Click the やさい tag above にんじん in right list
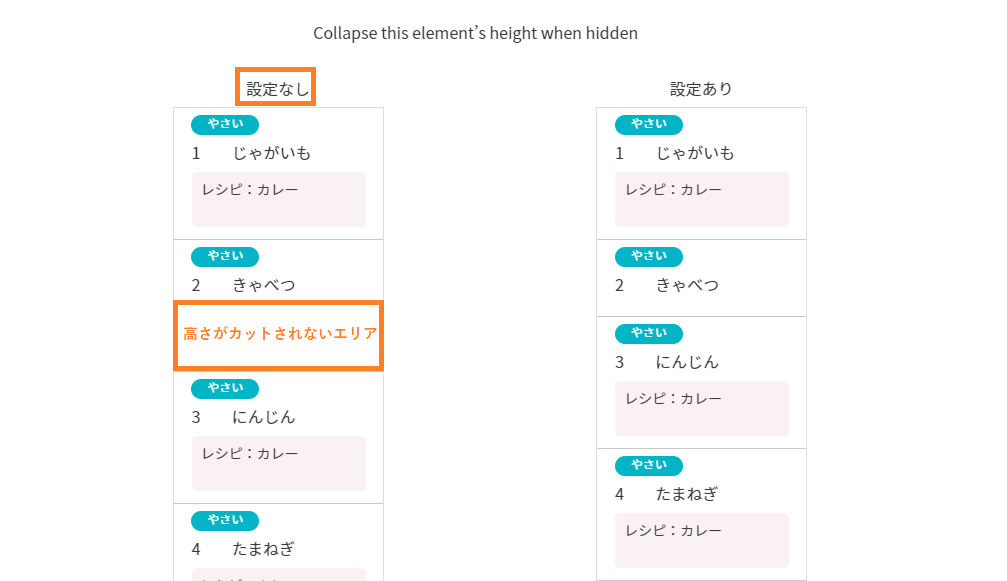 pos(649,333)
